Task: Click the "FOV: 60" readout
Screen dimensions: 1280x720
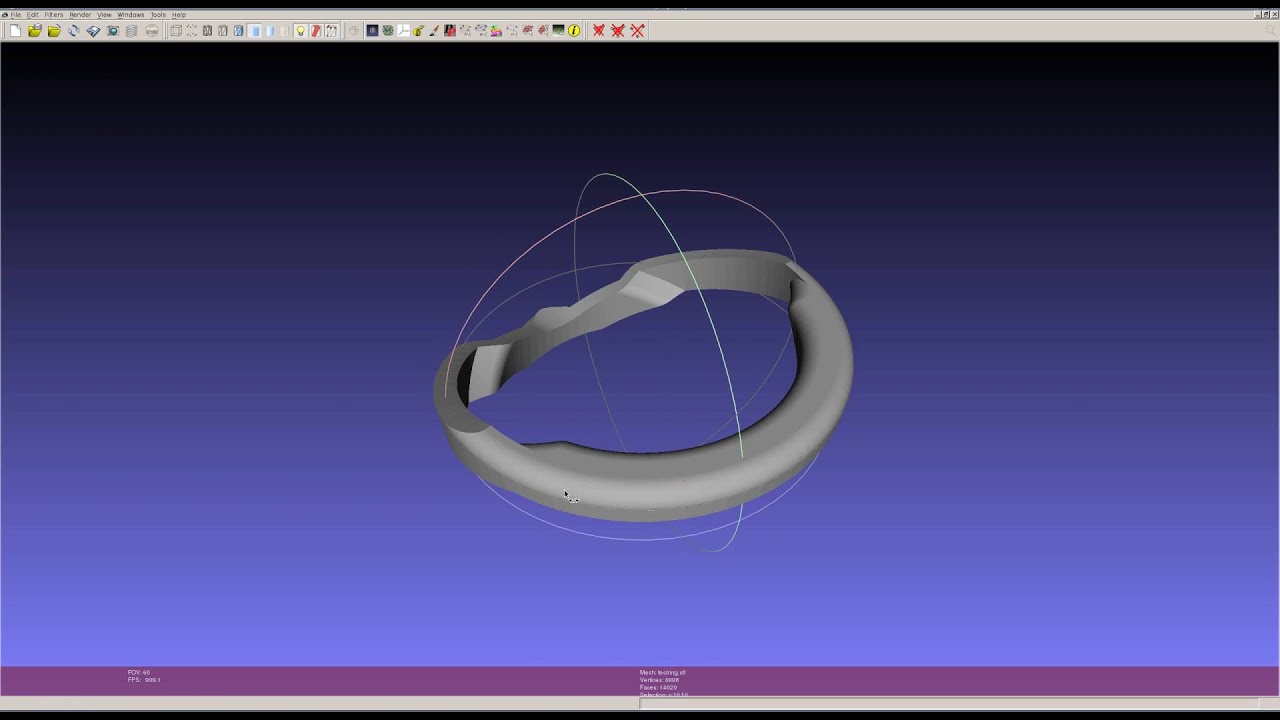Action: click(x=139, y=673)
